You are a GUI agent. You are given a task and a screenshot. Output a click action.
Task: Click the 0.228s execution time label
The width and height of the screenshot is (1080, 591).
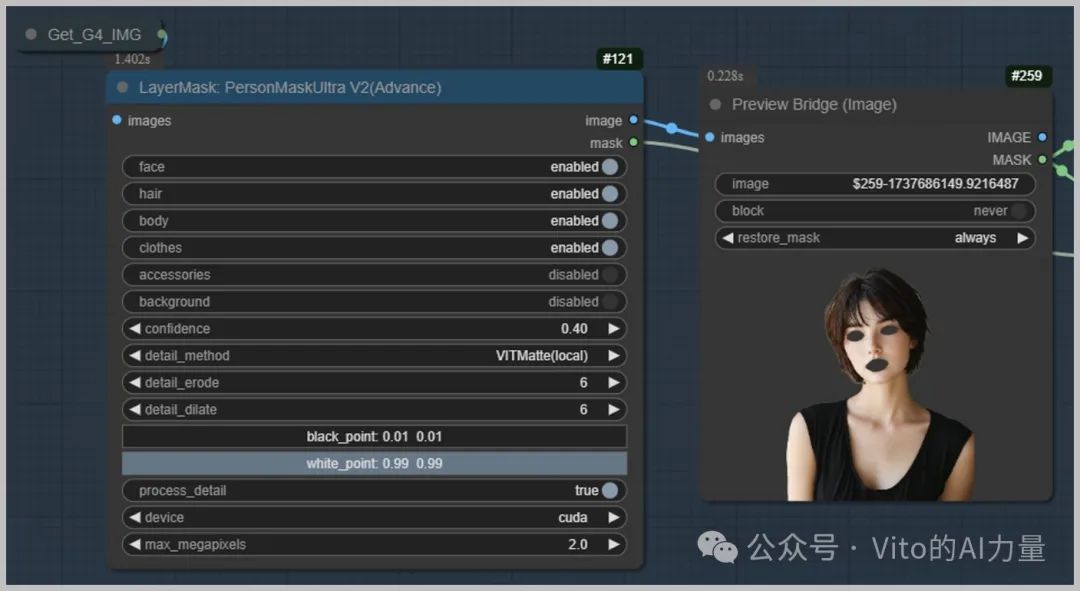725,76
